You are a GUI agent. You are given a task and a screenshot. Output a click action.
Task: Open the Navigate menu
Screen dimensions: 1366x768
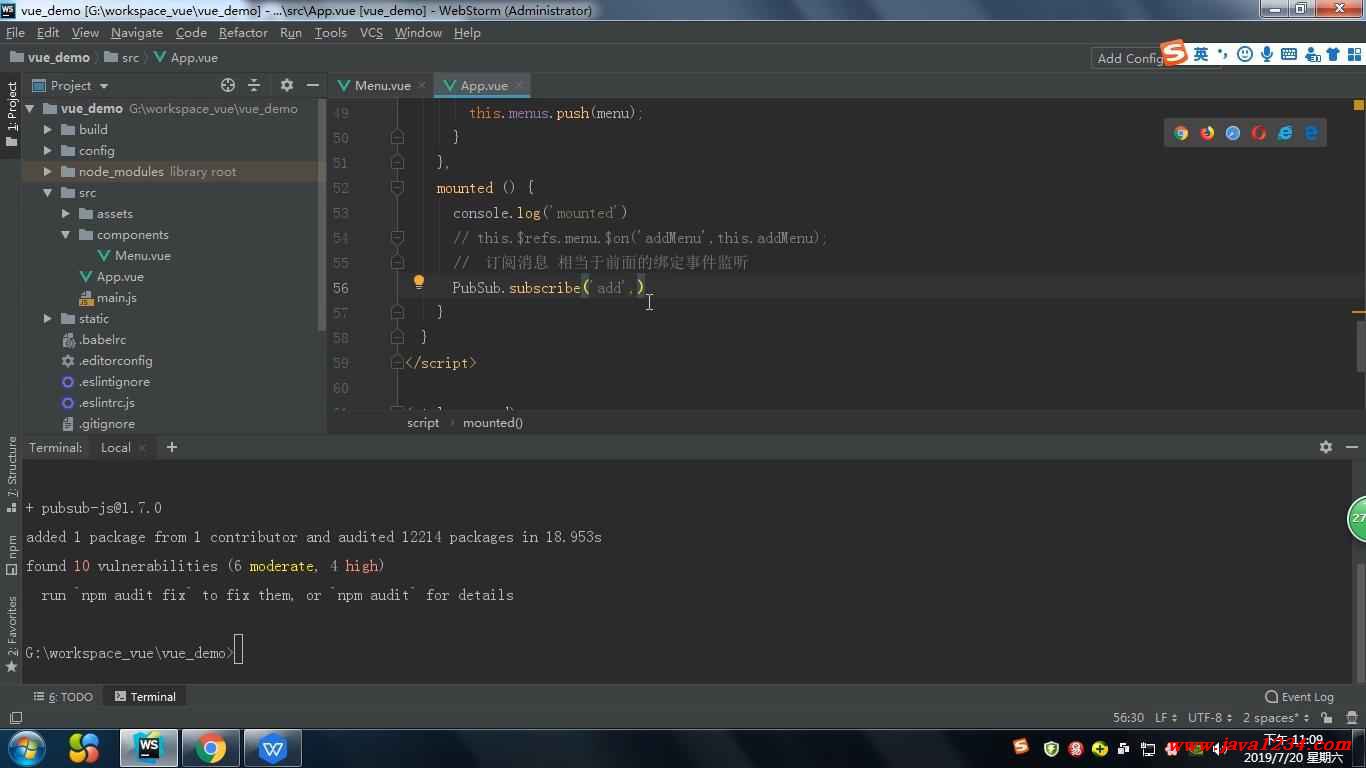(x=137, y=32)
